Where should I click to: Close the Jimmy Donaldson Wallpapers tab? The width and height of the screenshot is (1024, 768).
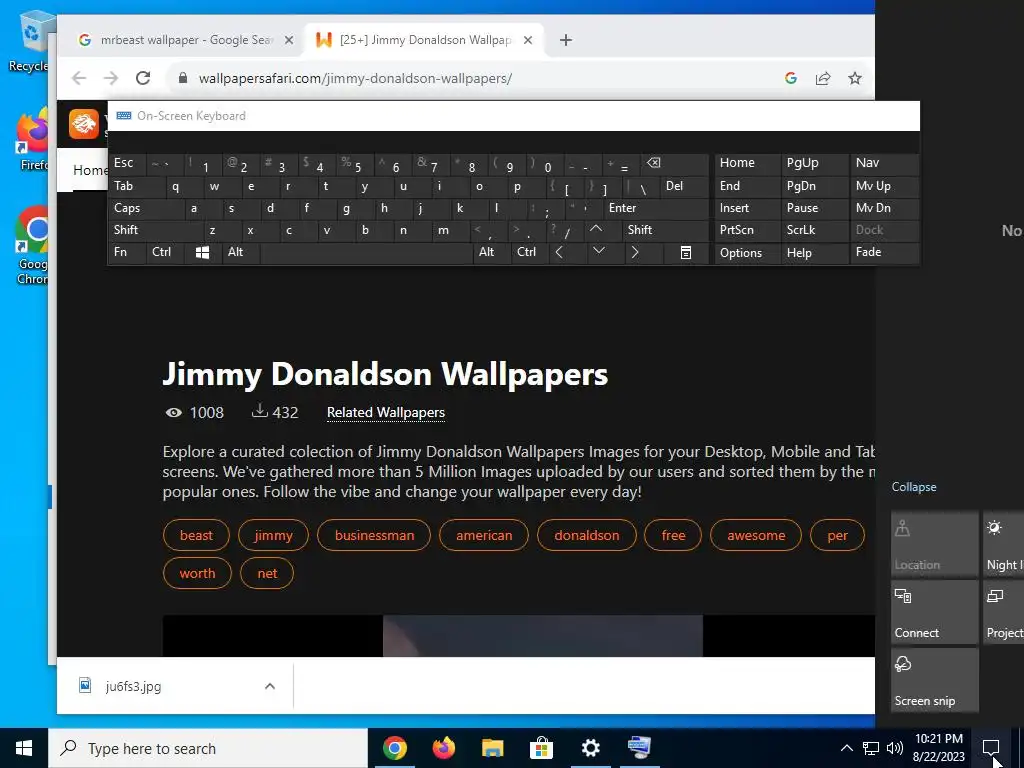click(528, 40)
